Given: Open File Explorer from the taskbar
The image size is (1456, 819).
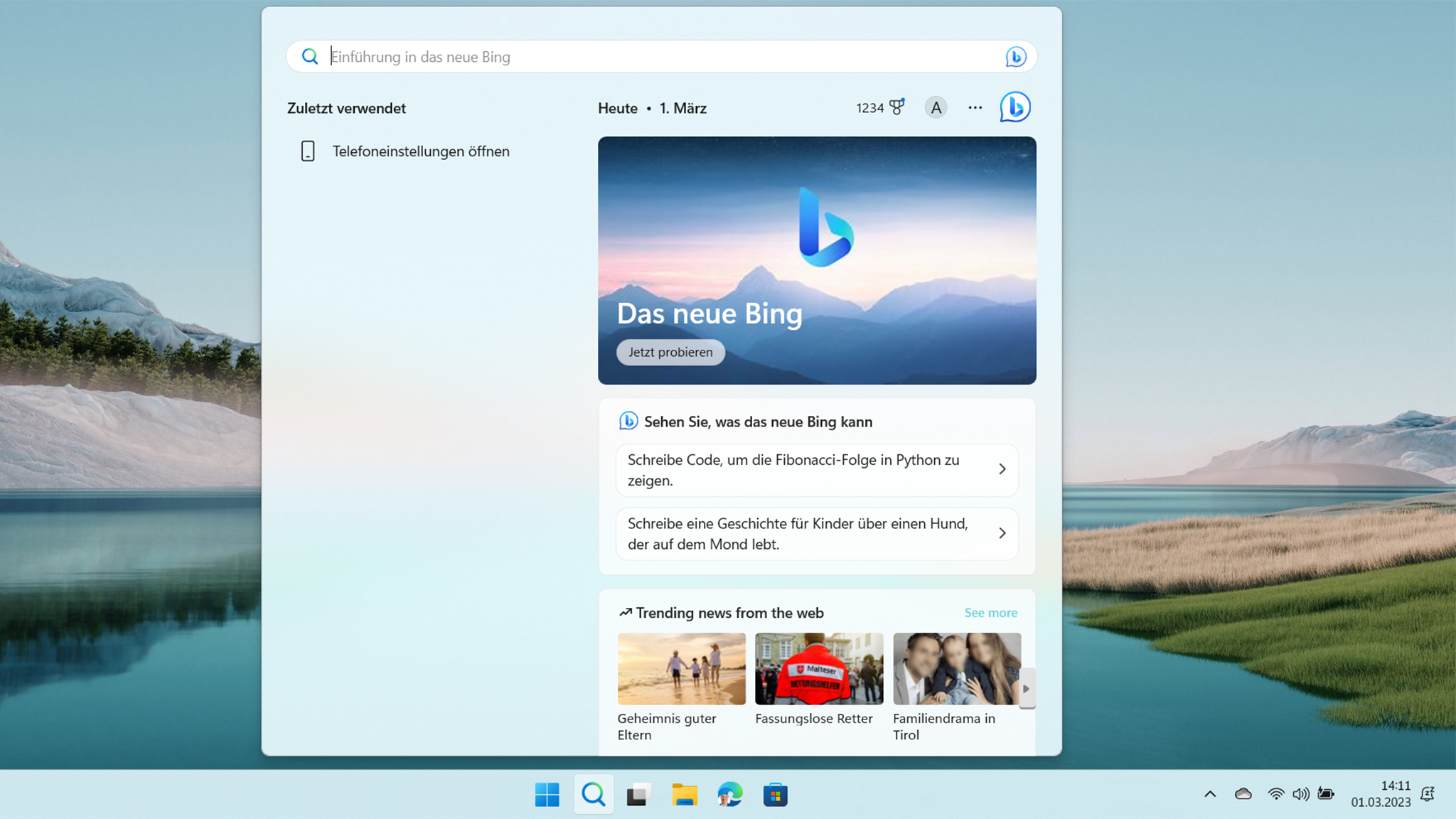Looking at the screenshot, I should point(685,794).
